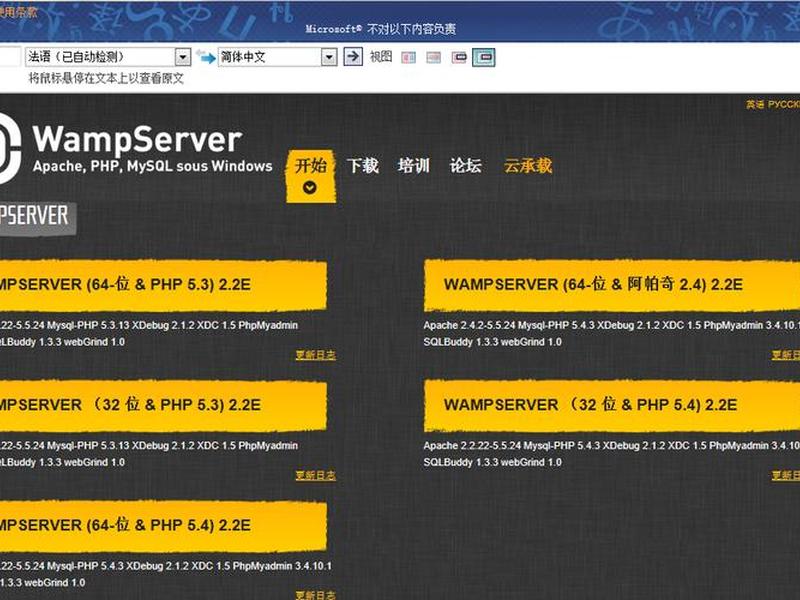The width and height of the screenshot is (800, 600).
Task: Click the WampServer logo icon
Action: [9, 148]
